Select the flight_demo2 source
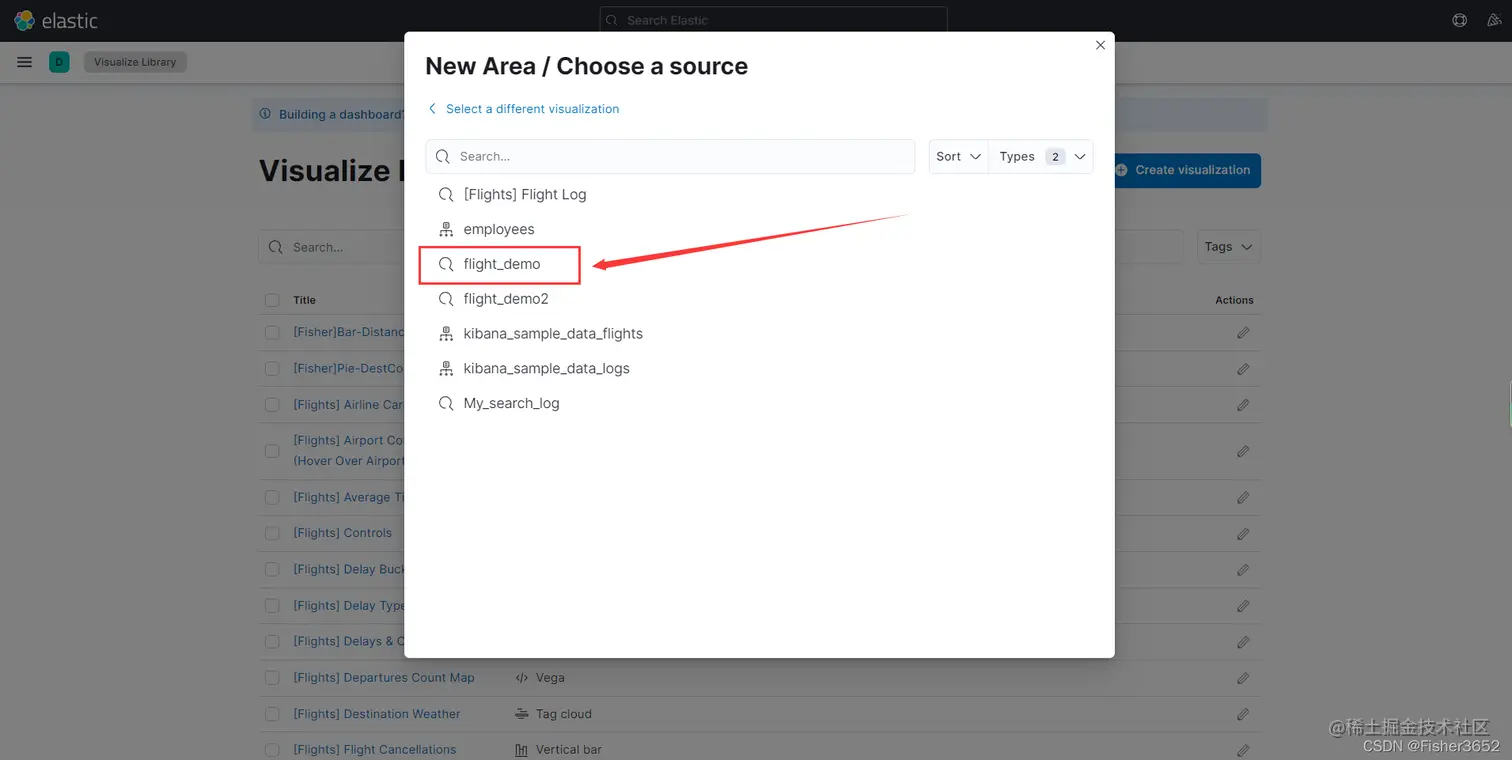 pos(506,299)
